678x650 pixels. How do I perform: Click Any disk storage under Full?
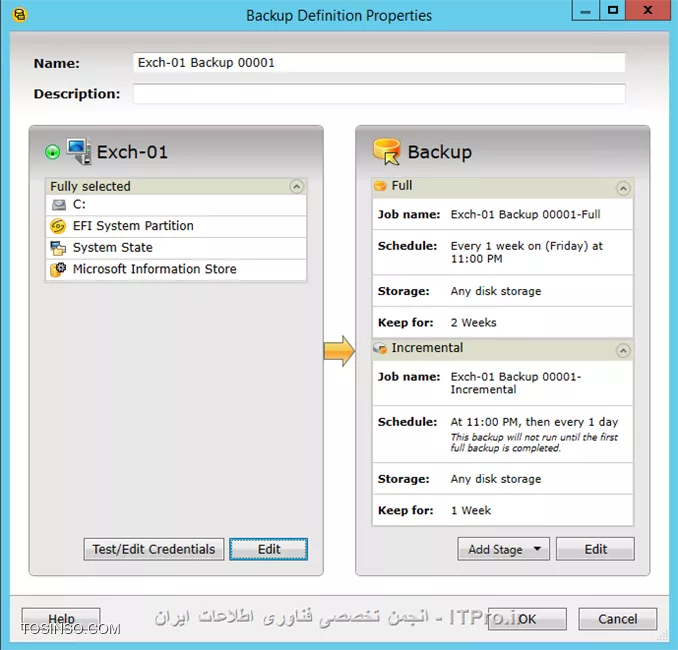tap(496, 291)
